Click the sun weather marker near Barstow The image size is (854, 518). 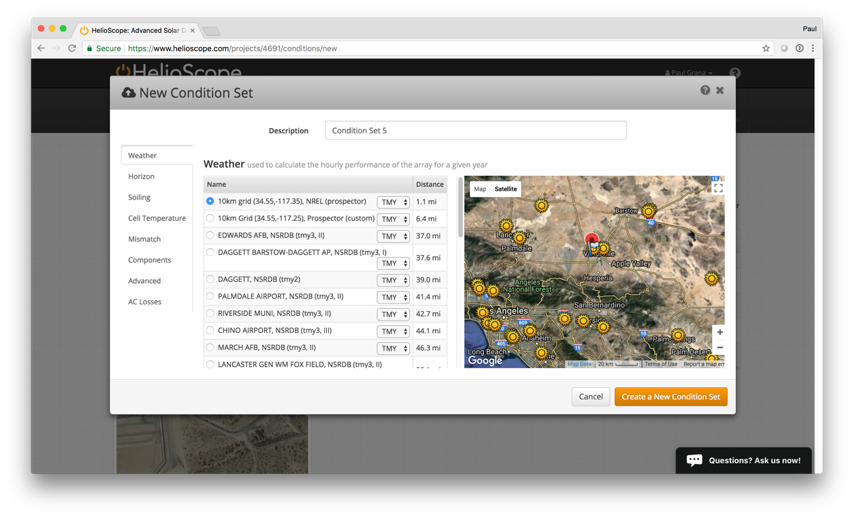pos(648,211)
